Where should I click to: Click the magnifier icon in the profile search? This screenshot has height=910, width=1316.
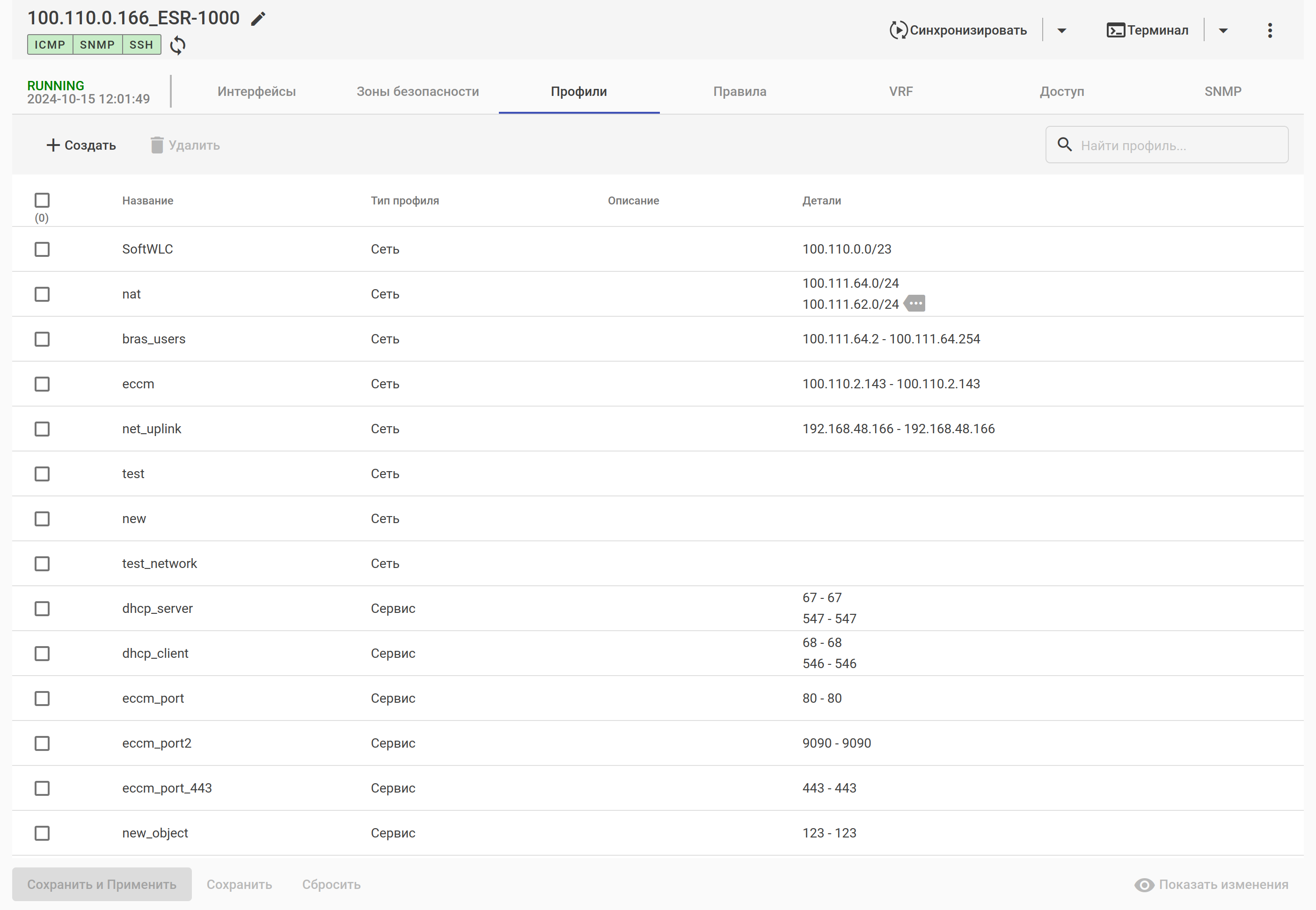click(1065, 144)
